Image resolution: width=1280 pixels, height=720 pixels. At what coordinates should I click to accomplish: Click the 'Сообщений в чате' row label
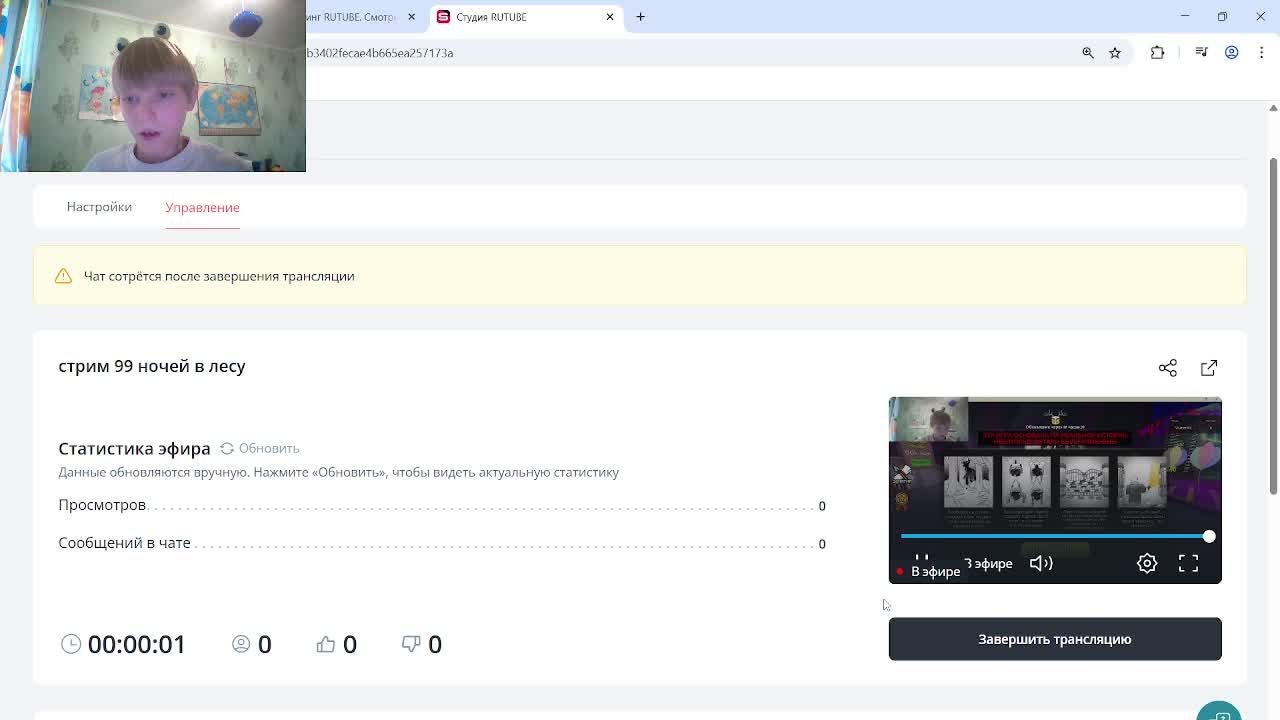point(124,543)
